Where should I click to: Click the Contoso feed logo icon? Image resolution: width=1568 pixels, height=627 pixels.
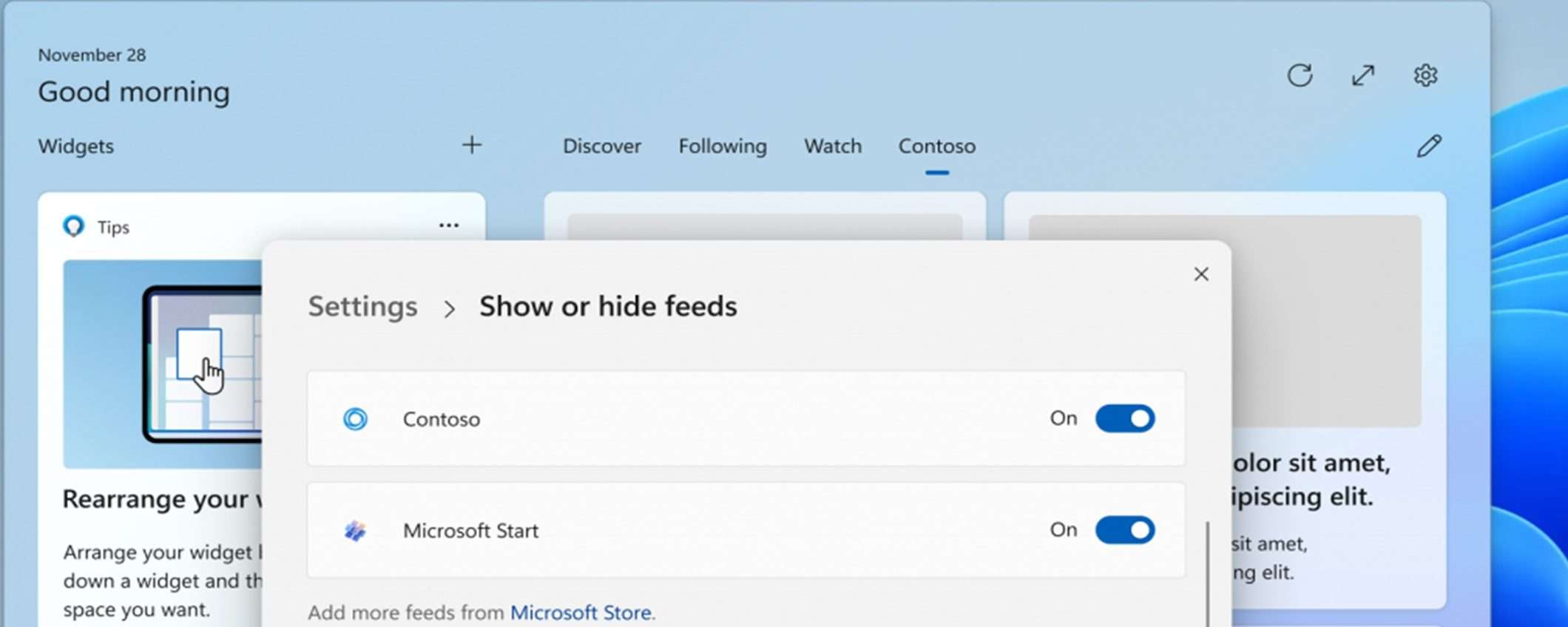pos(355,419)
